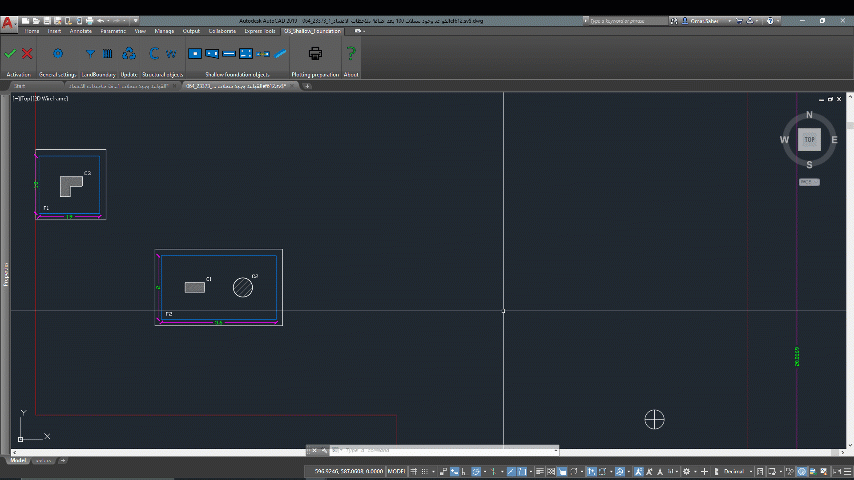Viewport: 854px width, 480px height.
Task: Click the command line input field
Action: pyautogui.click(x=443, y=451)
